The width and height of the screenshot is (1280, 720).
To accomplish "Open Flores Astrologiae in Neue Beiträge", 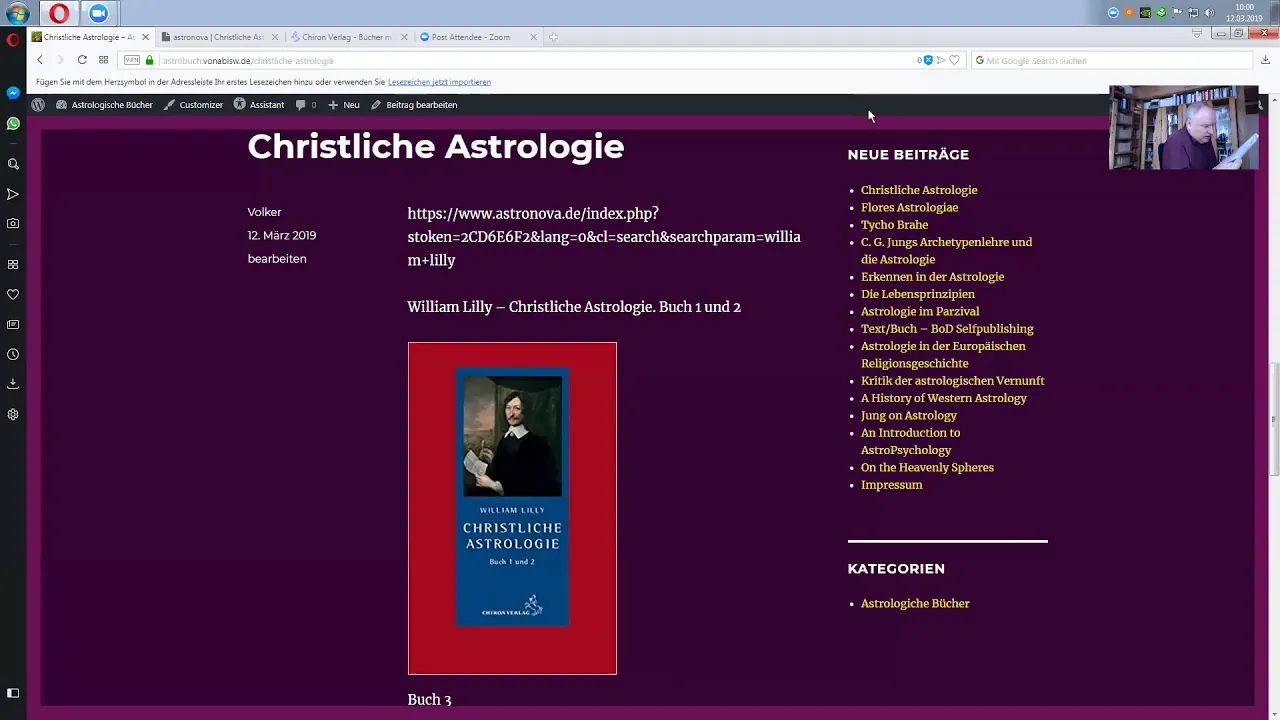I will tap(909, 207).
